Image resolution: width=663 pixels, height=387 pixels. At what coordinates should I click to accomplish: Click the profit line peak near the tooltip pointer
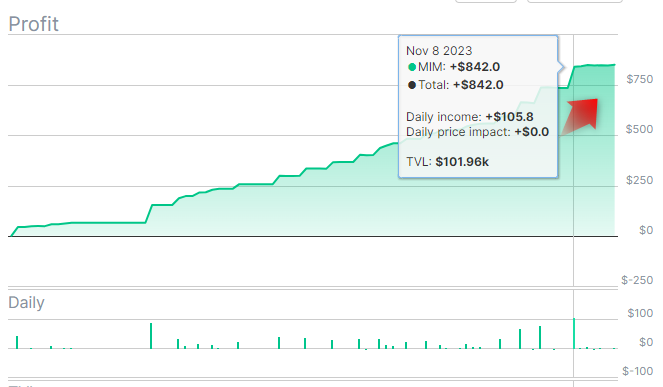click(x=574, y=67)
